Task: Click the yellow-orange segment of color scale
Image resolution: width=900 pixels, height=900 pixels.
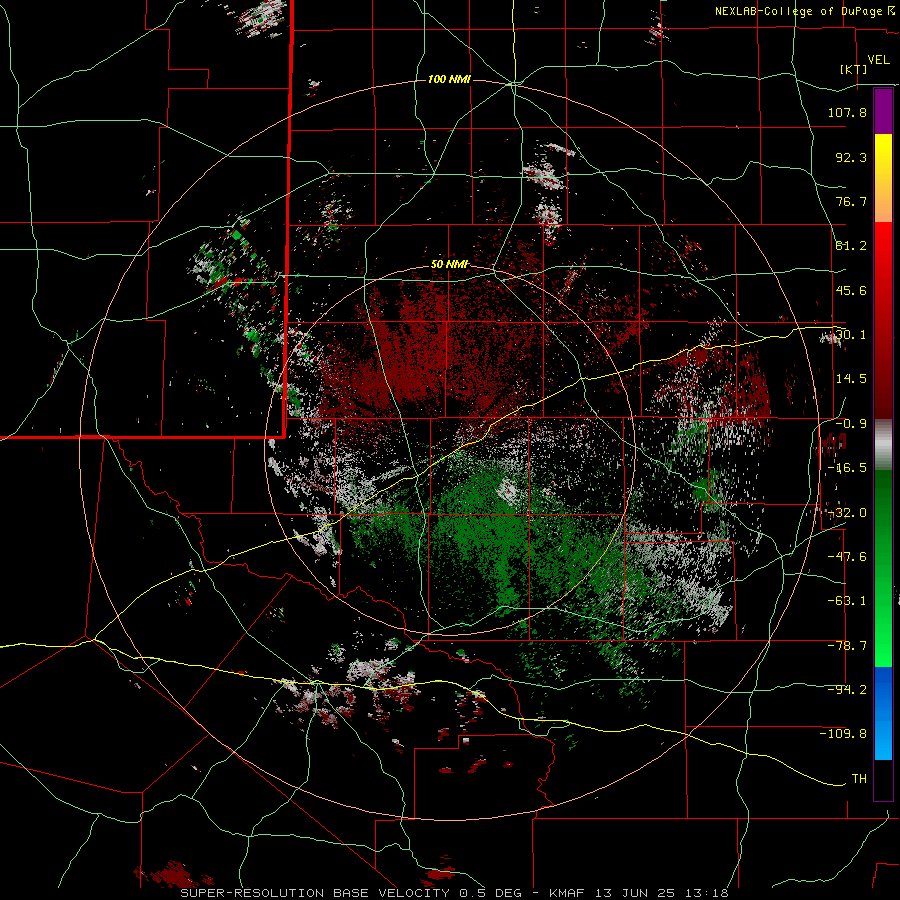Action: [883, 178]
